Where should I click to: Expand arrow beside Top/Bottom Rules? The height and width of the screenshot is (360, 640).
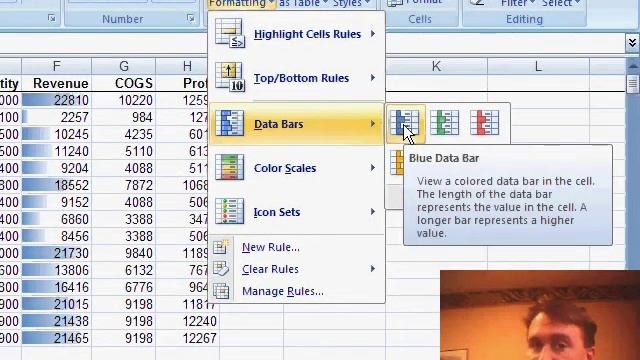pos(373,78)
